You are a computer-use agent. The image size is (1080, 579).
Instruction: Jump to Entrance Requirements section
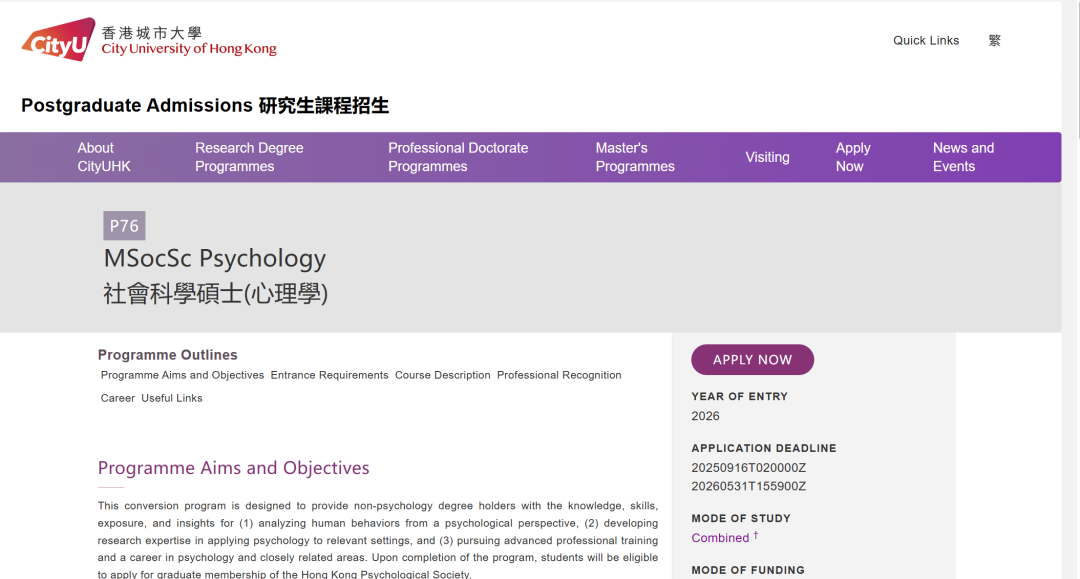pos(329,375)
